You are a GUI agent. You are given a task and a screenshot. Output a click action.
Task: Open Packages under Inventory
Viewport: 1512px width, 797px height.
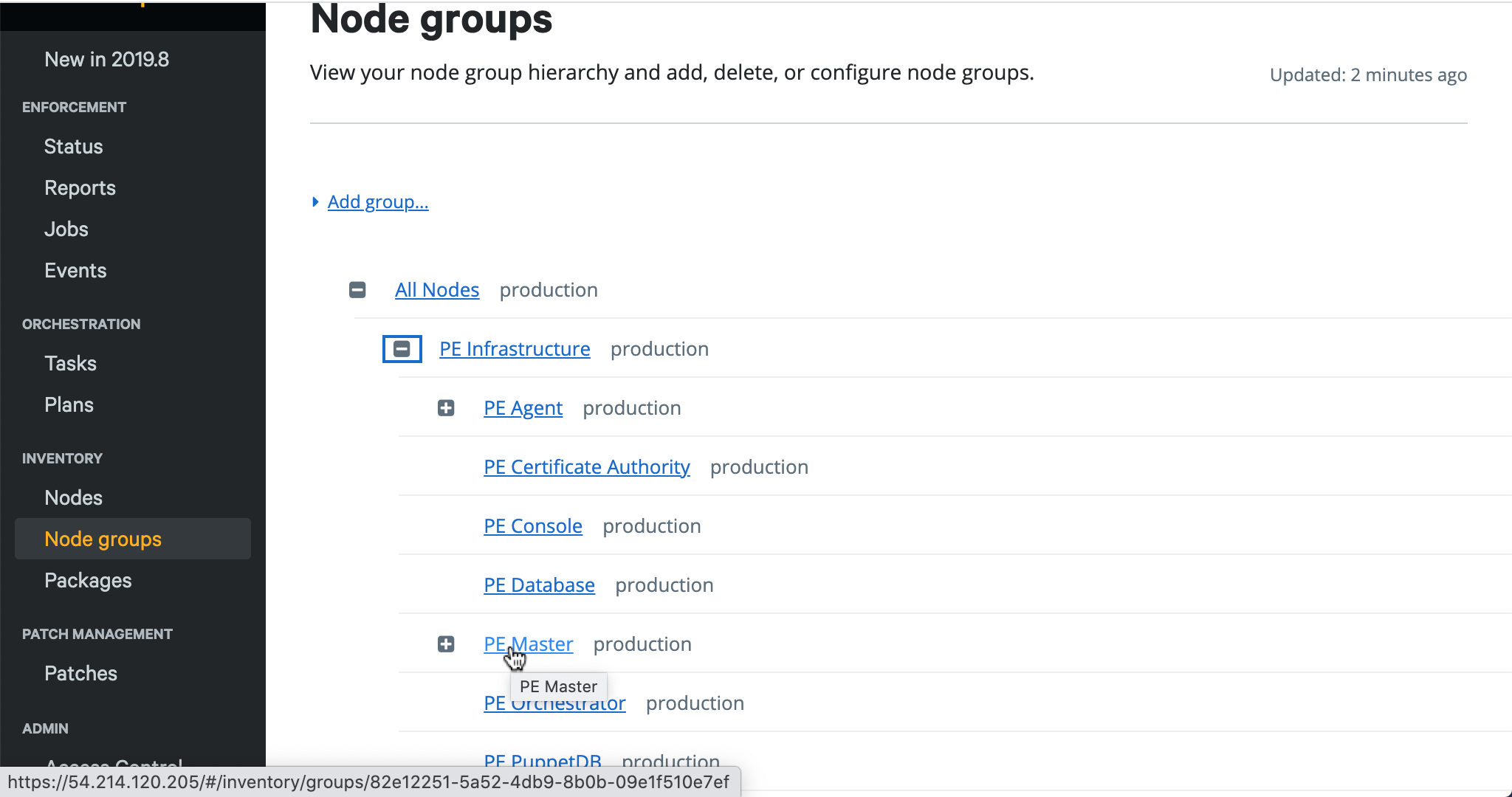88,580
